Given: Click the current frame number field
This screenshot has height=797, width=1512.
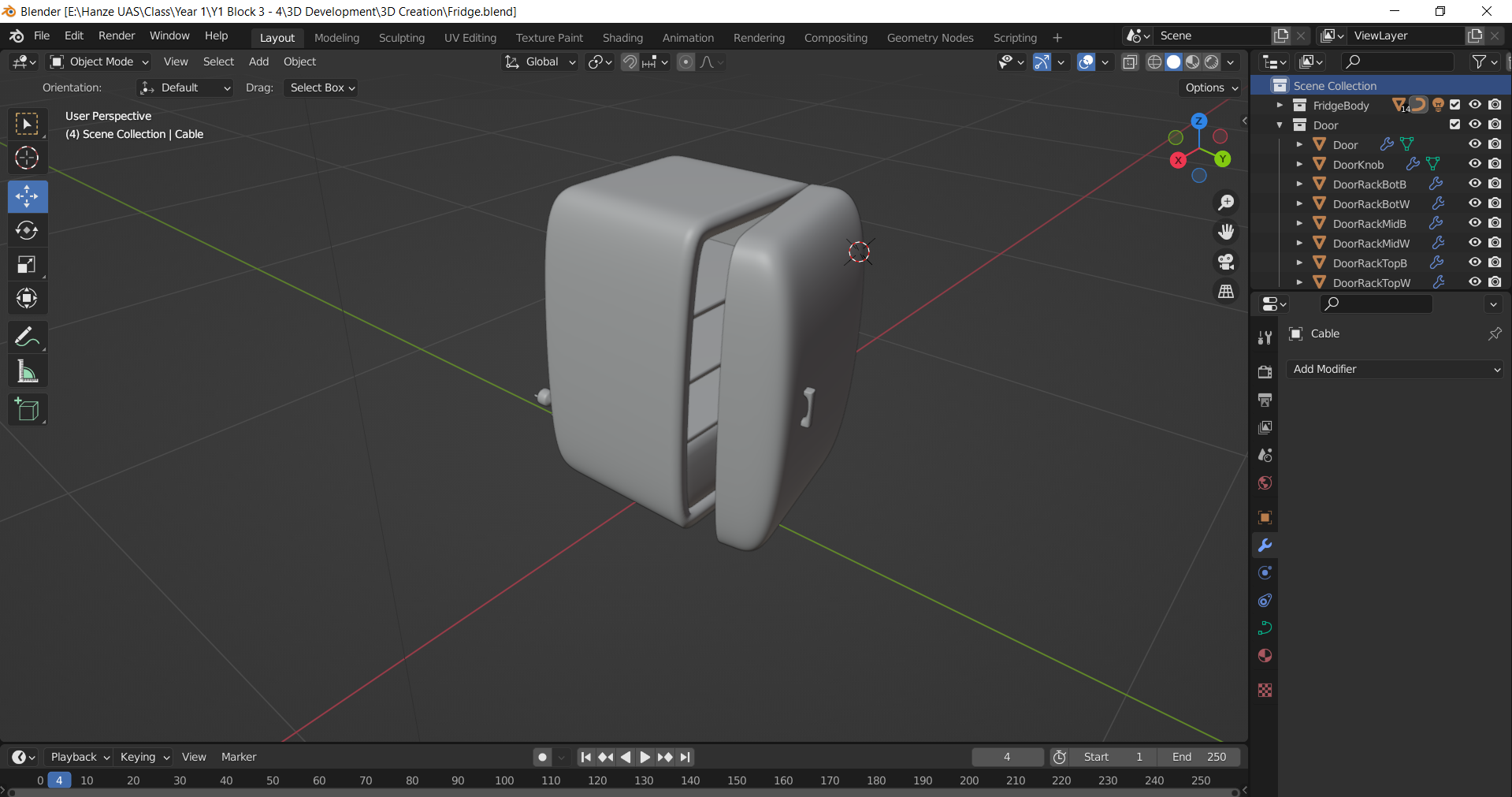Looking at the screenshot, I should click(x=1007, y=757).
